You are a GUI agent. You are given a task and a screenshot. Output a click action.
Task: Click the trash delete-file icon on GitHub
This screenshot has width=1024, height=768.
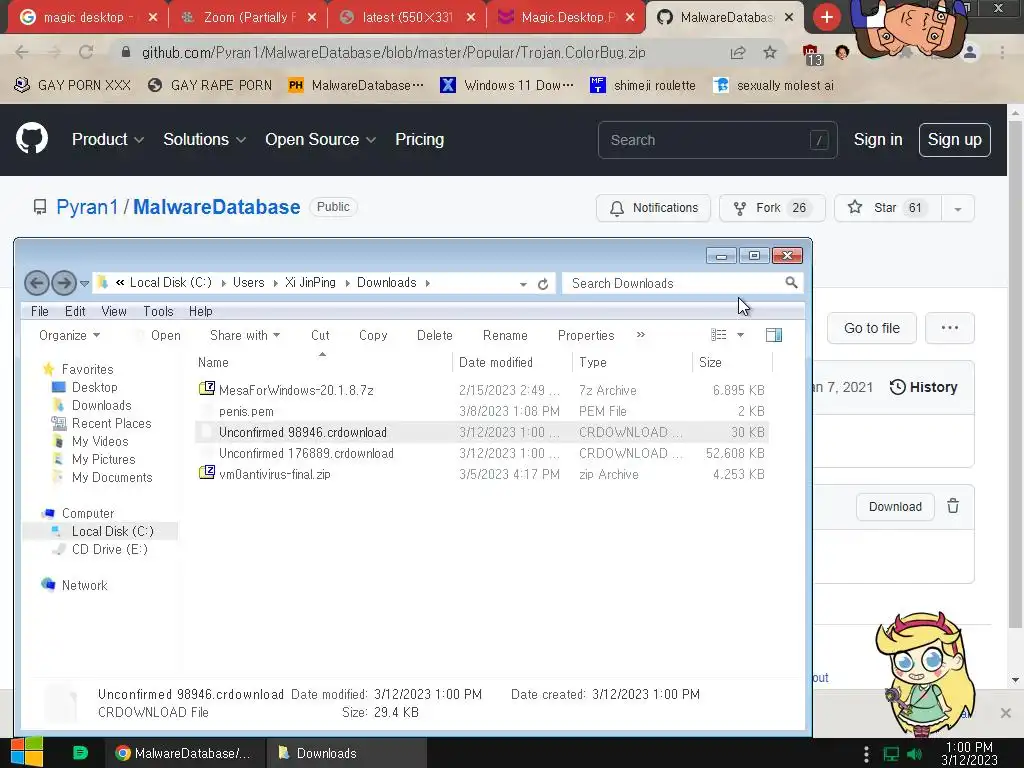click(953, 506)
